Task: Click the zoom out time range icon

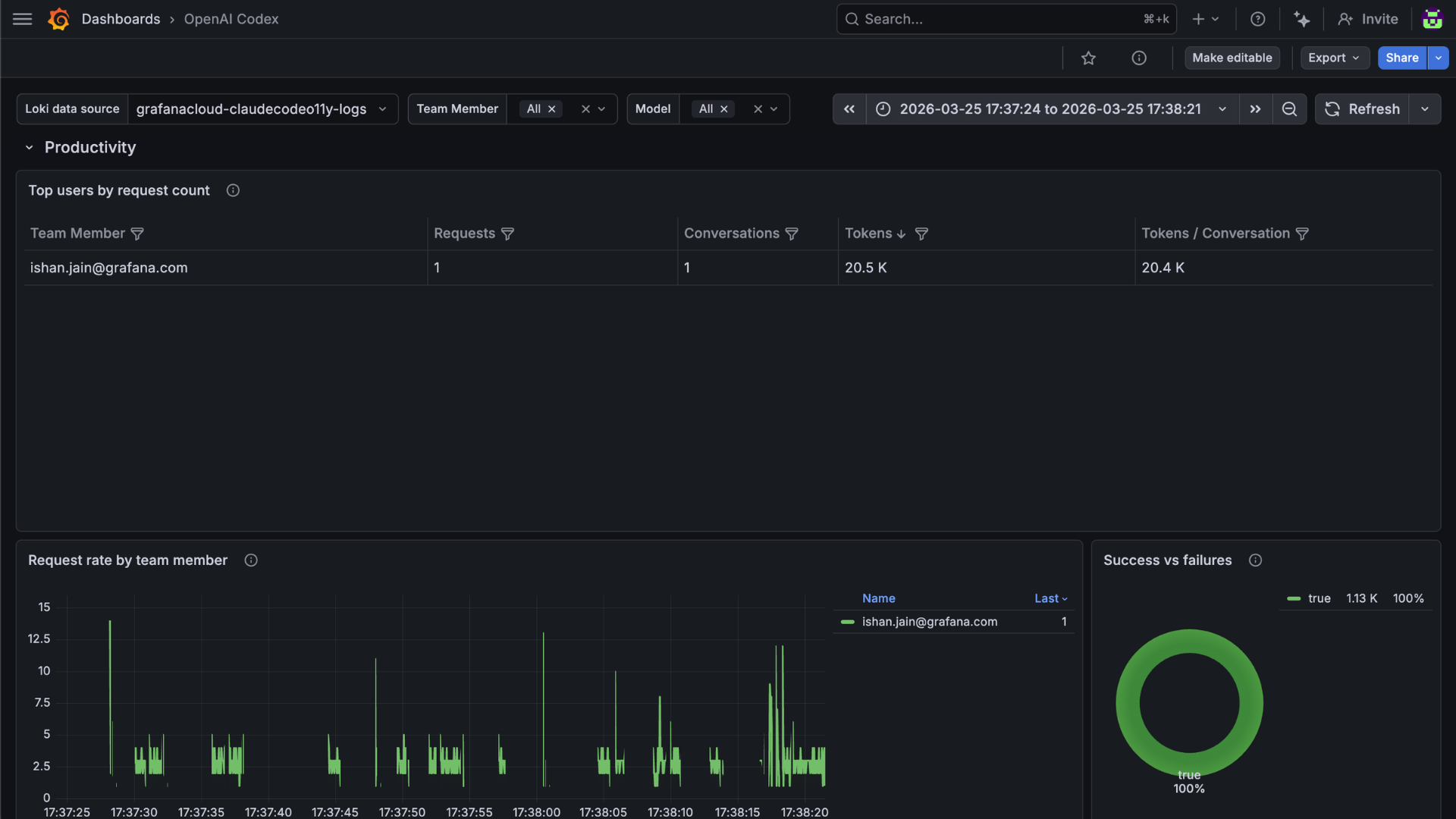Action: click(1288, 109)
